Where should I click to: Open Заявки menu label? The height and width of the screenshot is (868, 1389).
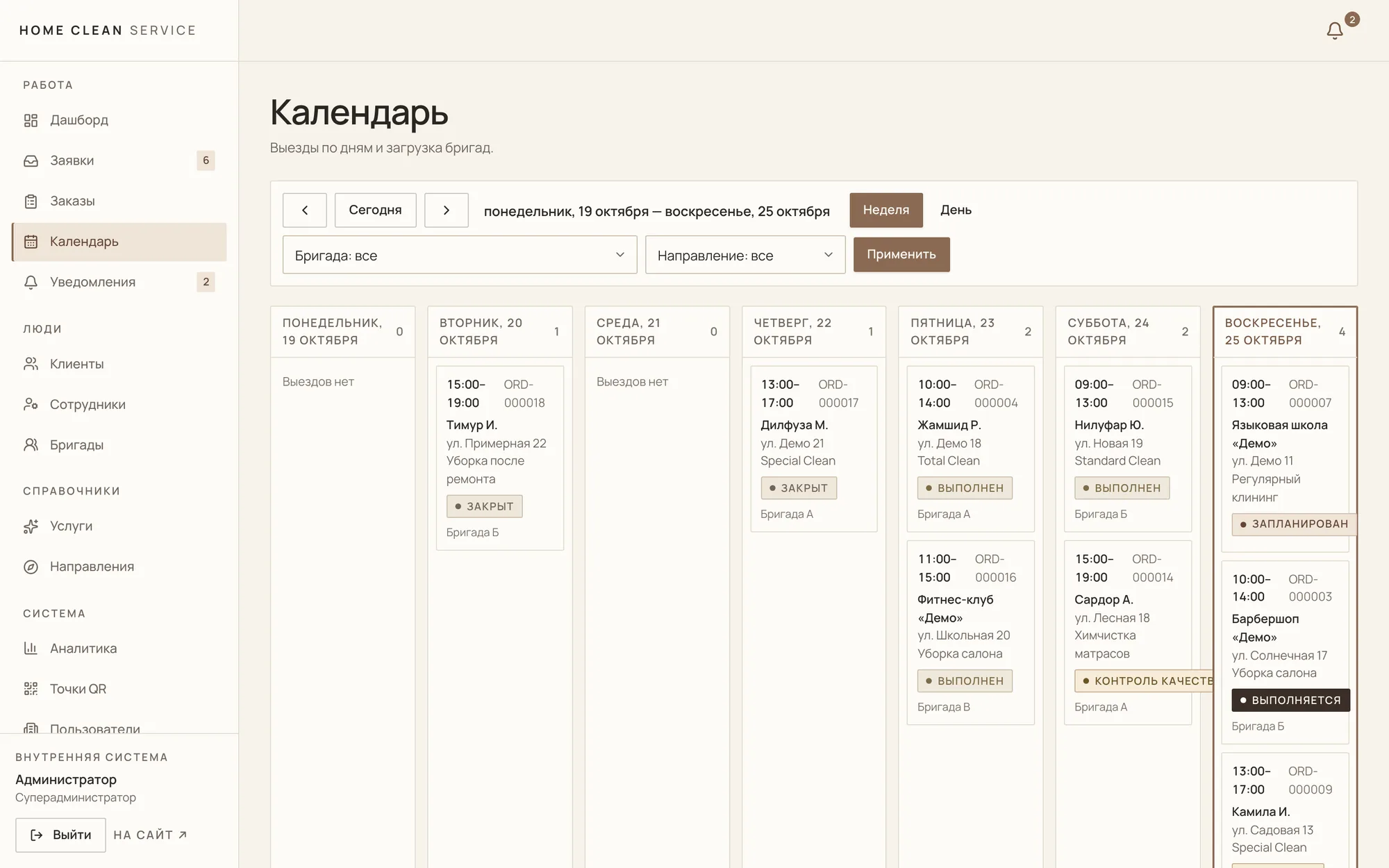pos(72,160)
